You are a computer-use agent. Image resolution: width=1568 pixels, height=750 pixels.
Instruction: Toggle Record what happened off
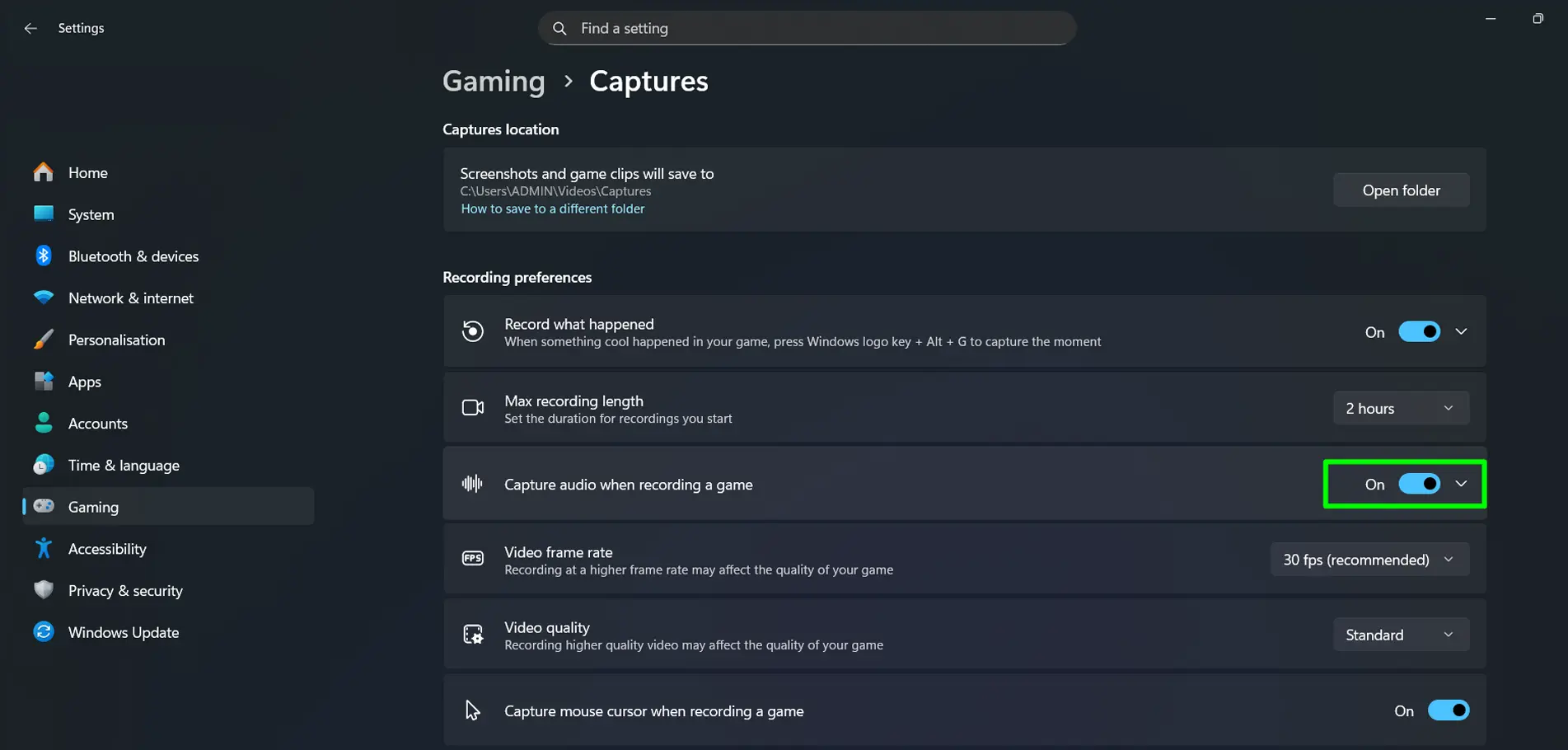[x=1419, y=331]
